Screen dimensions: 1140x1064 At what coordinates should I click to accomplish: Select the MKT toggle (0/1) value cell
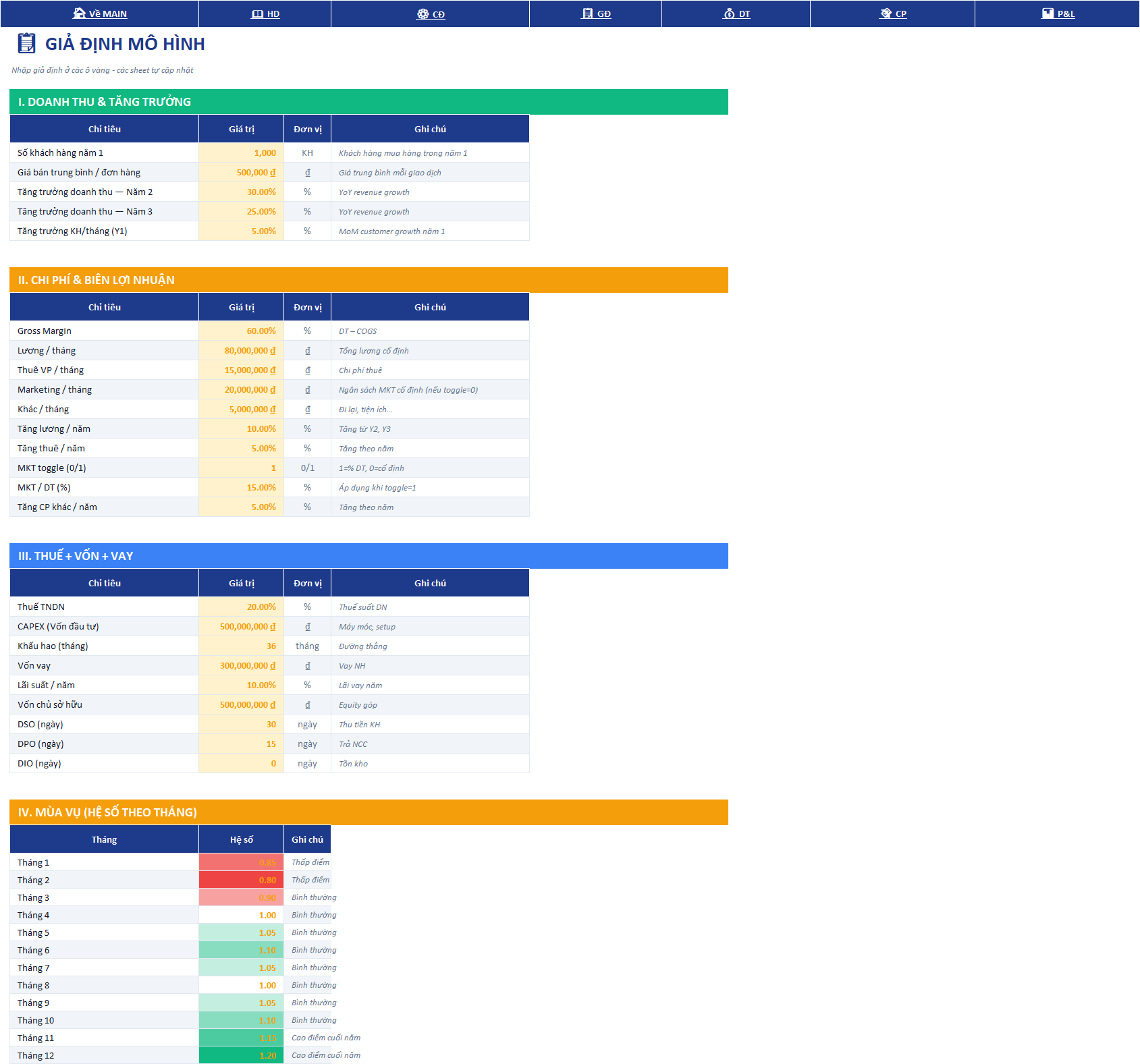click(241, 468)
